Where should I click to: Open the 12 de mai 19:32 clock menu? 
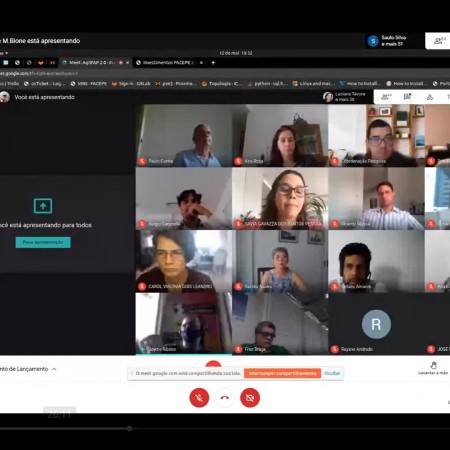236,53
